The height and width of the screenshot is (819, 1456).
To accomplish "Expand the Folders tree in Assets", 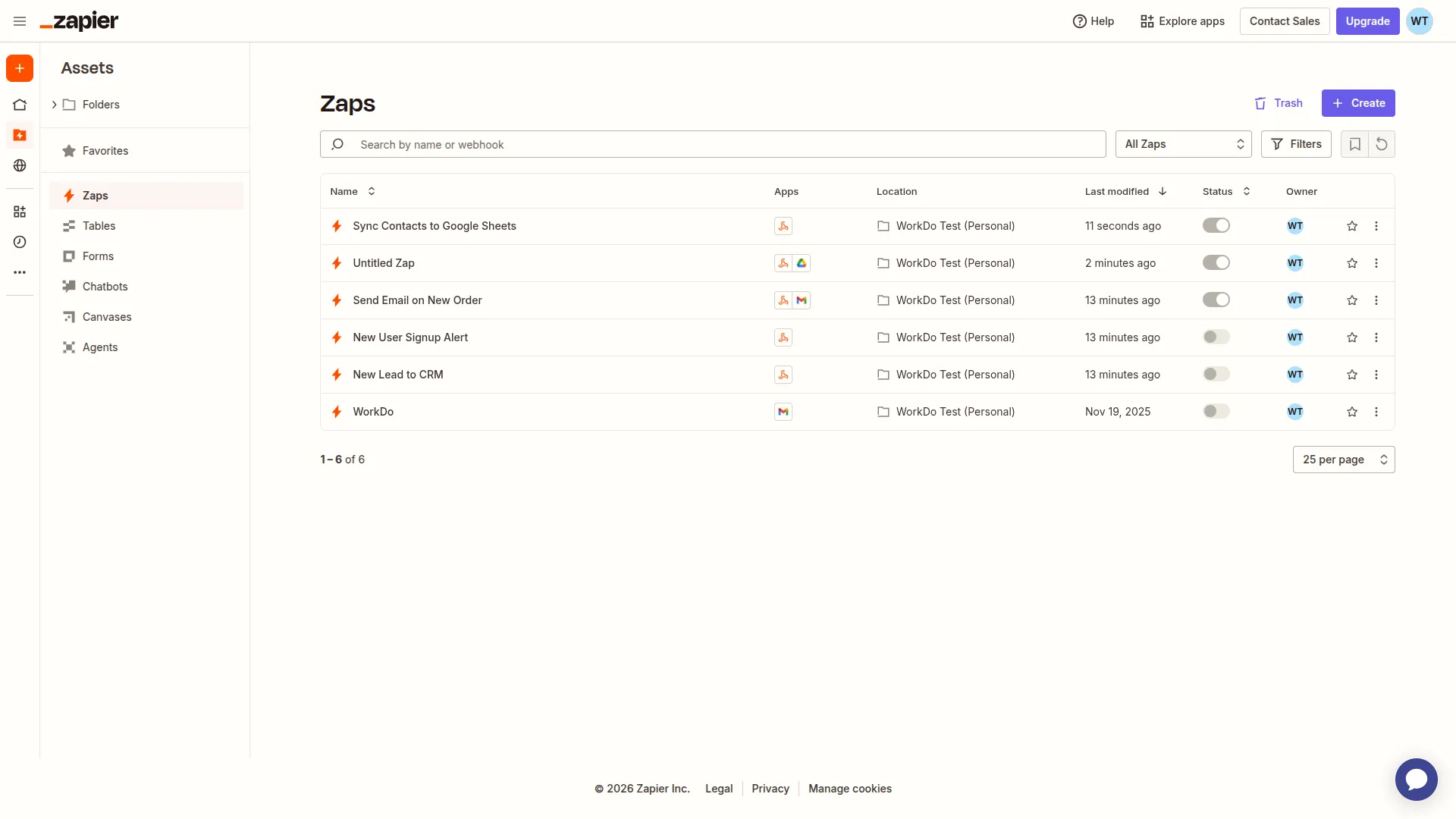I will [54, 105].
